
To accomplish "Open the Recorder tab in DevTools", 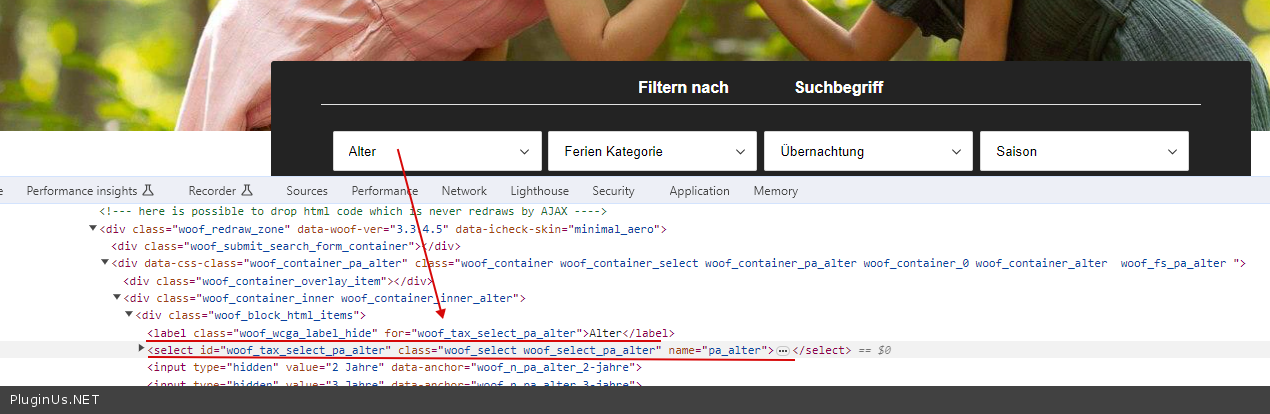I will click(212, 191).
